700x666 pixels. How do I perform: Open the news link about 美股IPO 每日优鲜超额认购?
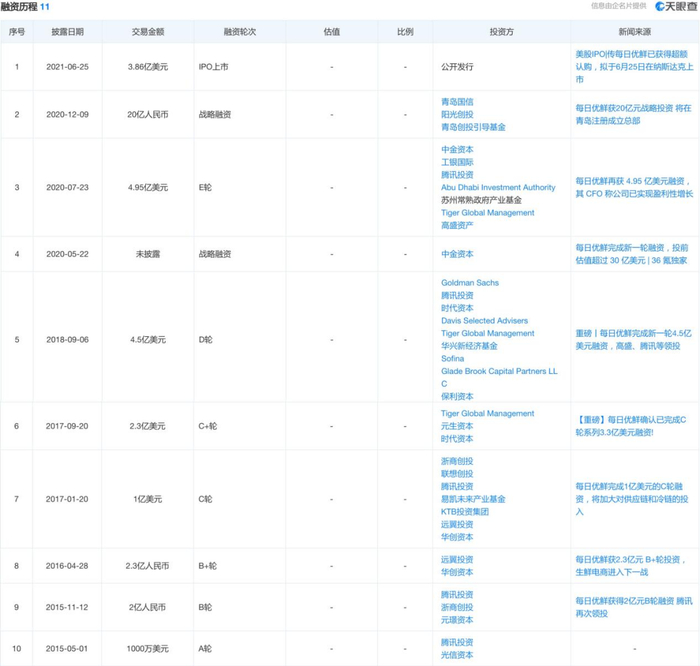click(634, 67)
